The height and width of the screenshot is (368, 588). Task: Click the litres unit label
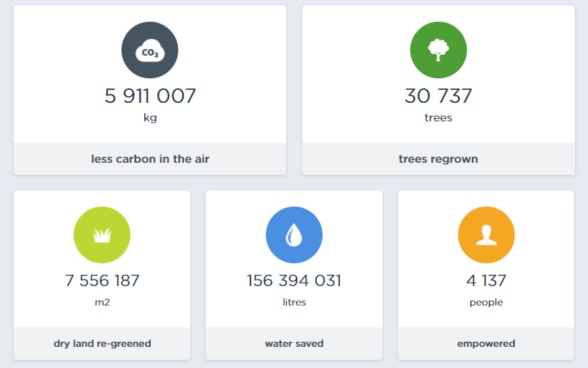[294, 302]
